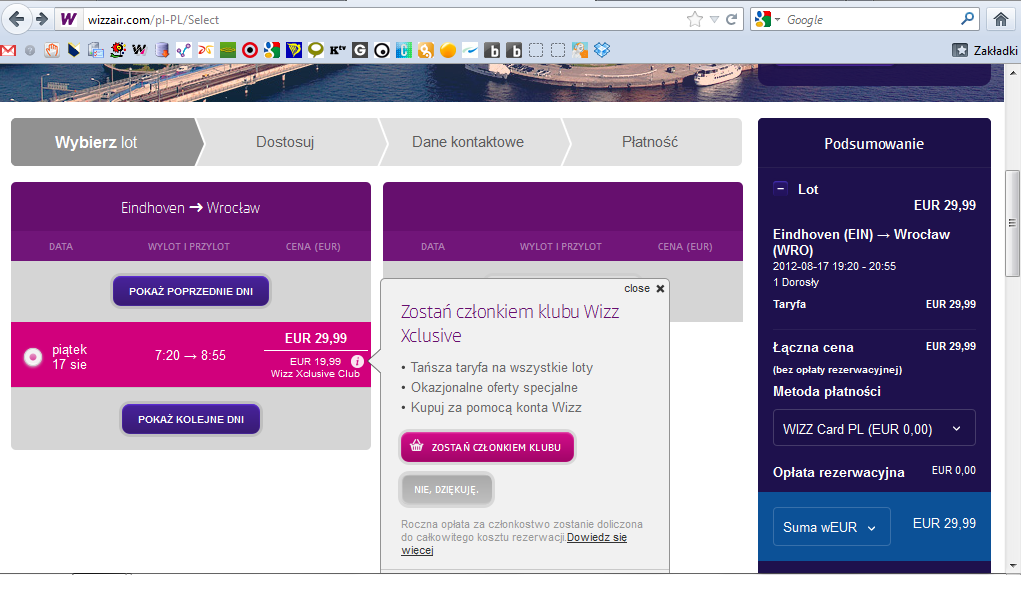Click the scrollbar up arrow
Viewport: 1024px width, 600px height.
tap(1013, 72)
